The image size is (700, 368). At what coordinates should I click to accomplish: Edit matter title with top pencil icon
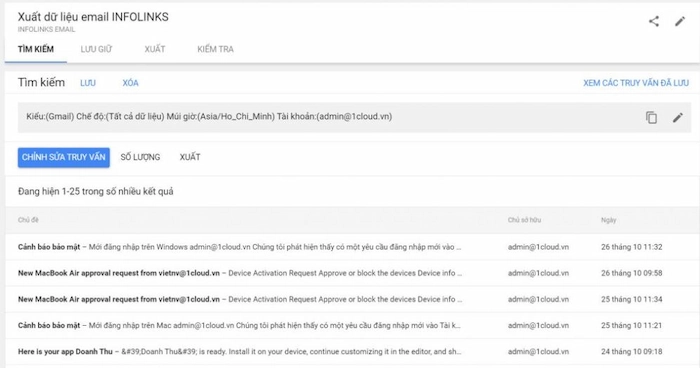coord(680,21)
